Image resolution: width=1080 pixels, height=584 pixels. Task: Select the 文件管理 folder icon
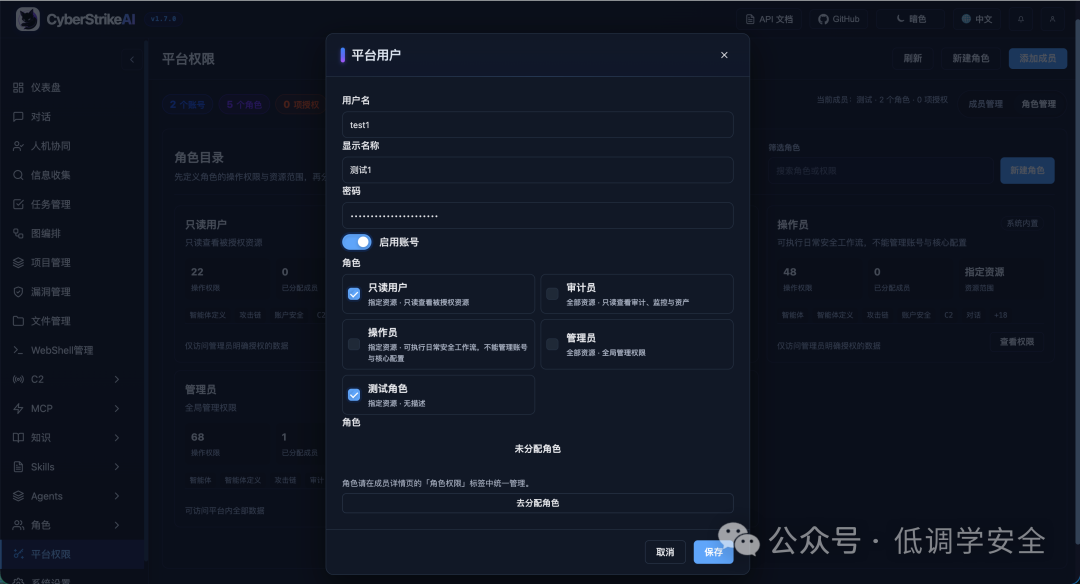pyautogui.click(x=19, y=321)
